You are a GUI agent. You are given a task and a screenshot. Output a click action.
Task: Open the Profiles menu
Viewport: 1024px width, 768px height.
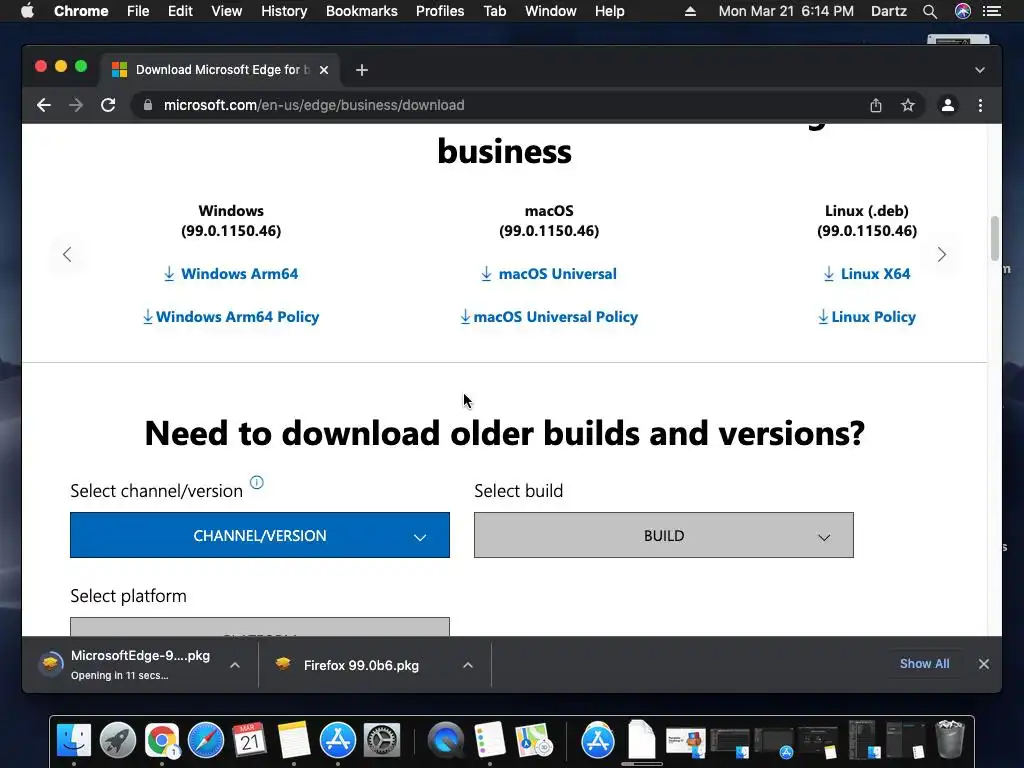tap(440, 11)
